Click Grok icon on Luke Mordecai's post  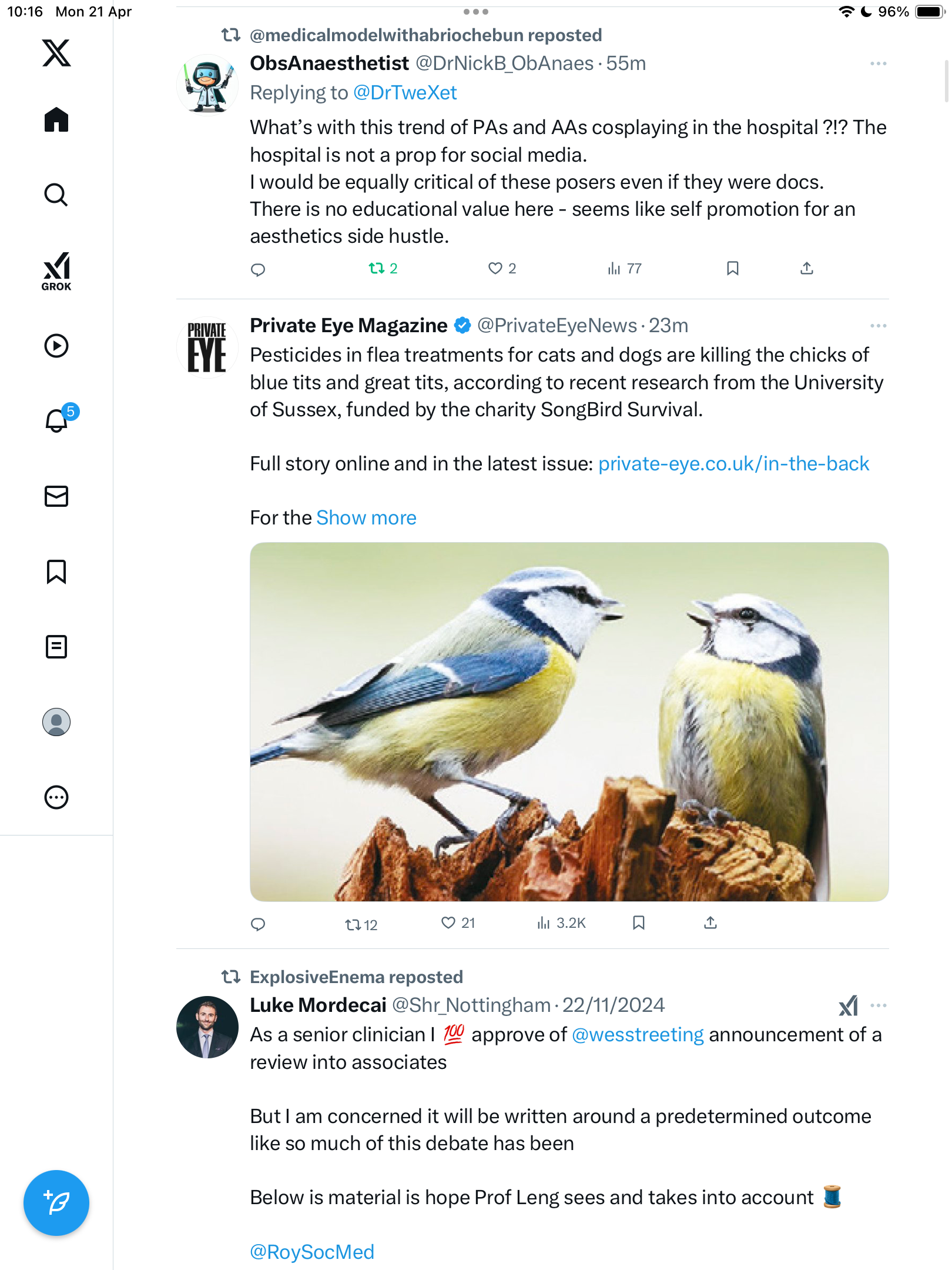coord(849,1006)
